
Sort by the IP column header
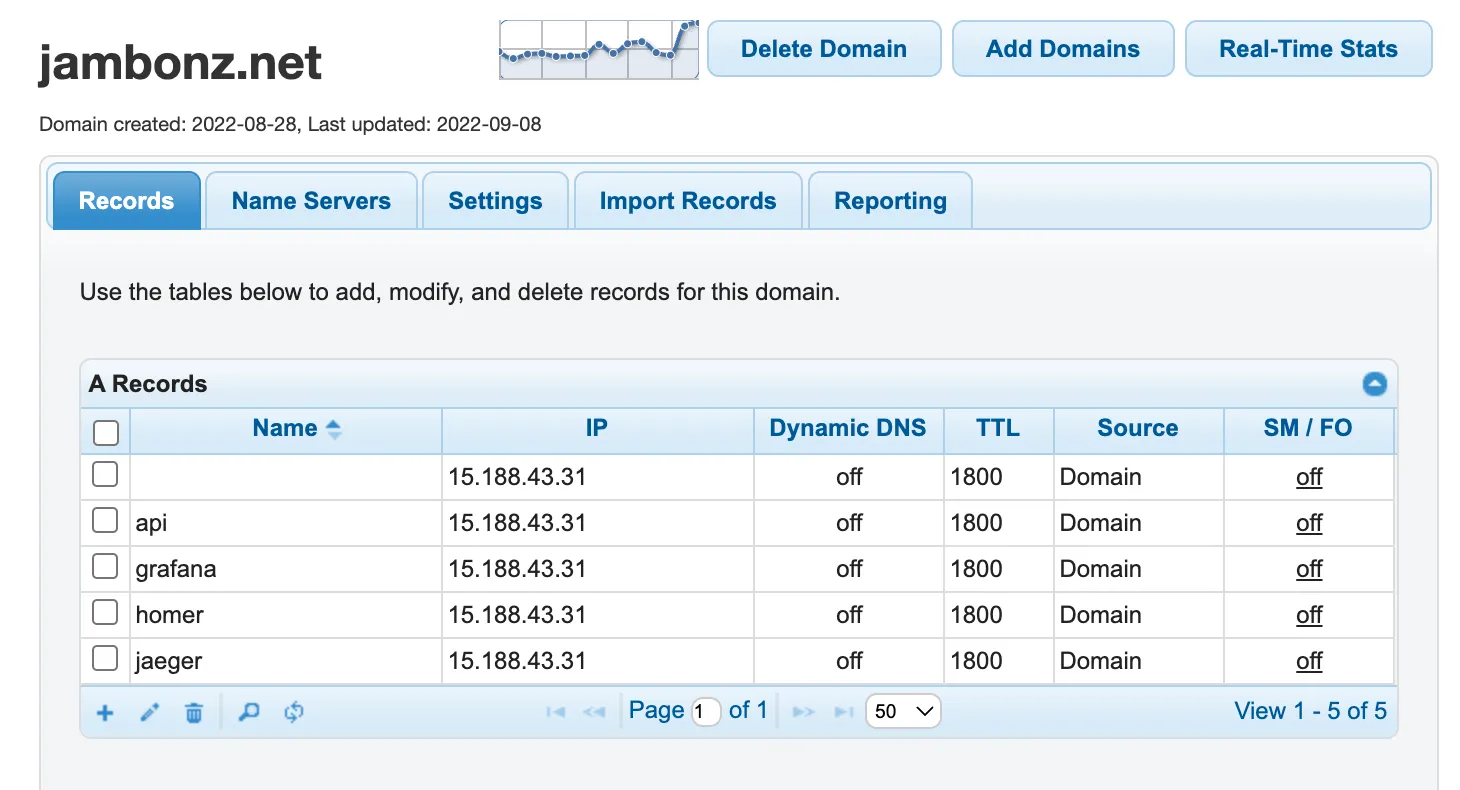[x=597, y=429]
